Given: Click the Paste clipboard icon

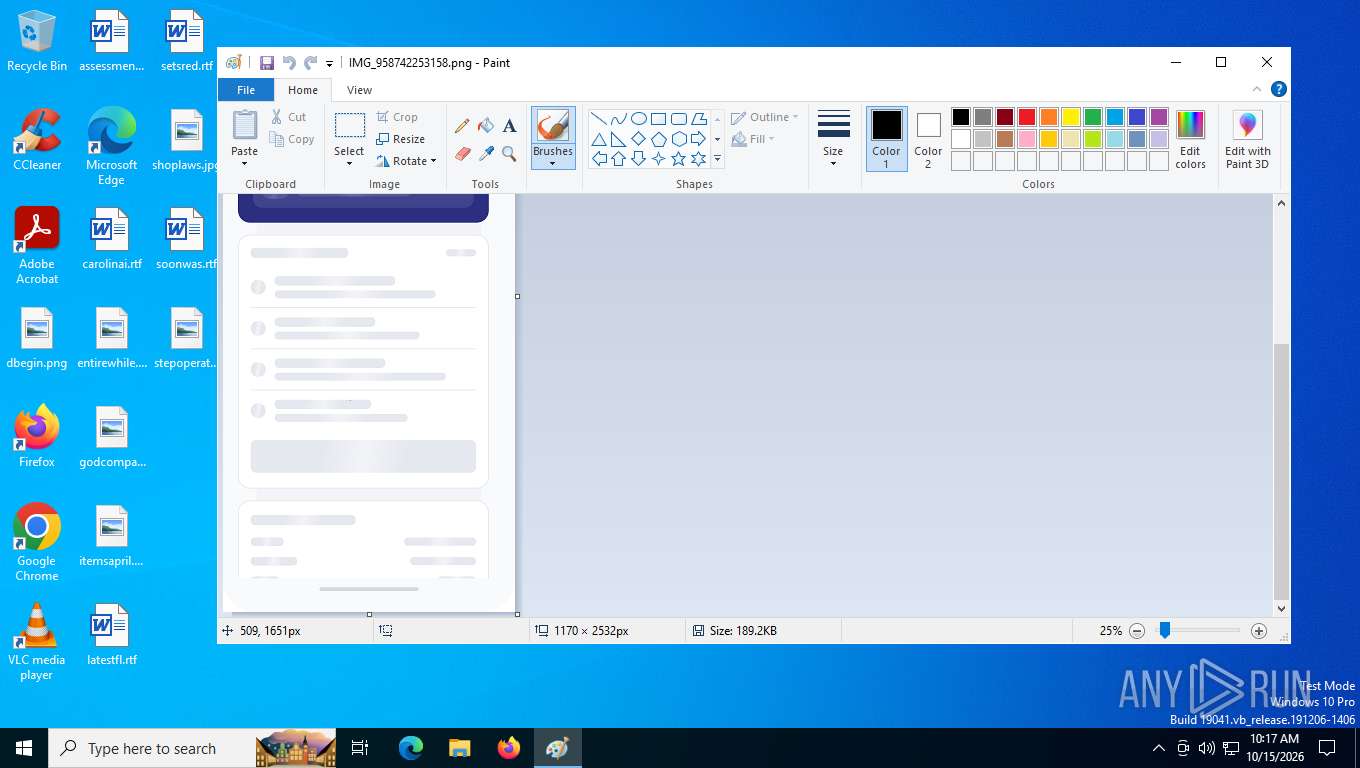Looking at the screenshot, I should click(x=245, y=125).
